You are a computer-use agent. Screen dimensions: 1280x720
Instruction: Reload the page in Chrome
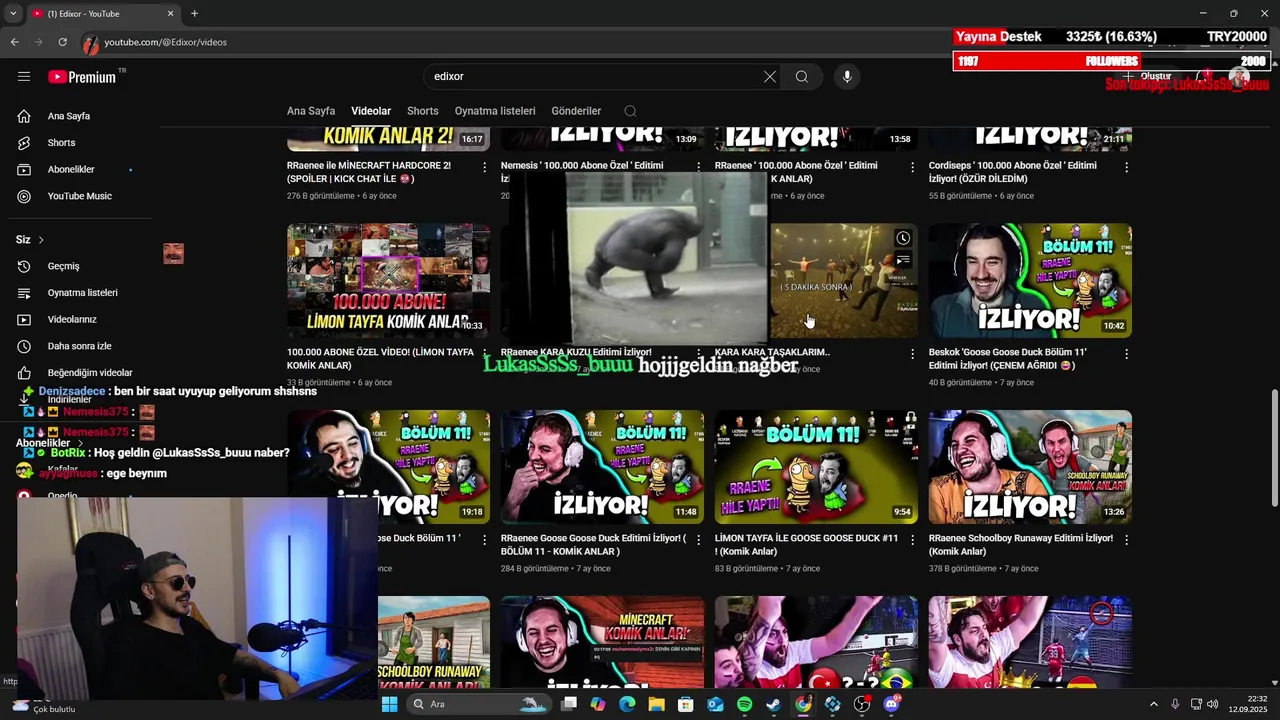tap(62, 42)
